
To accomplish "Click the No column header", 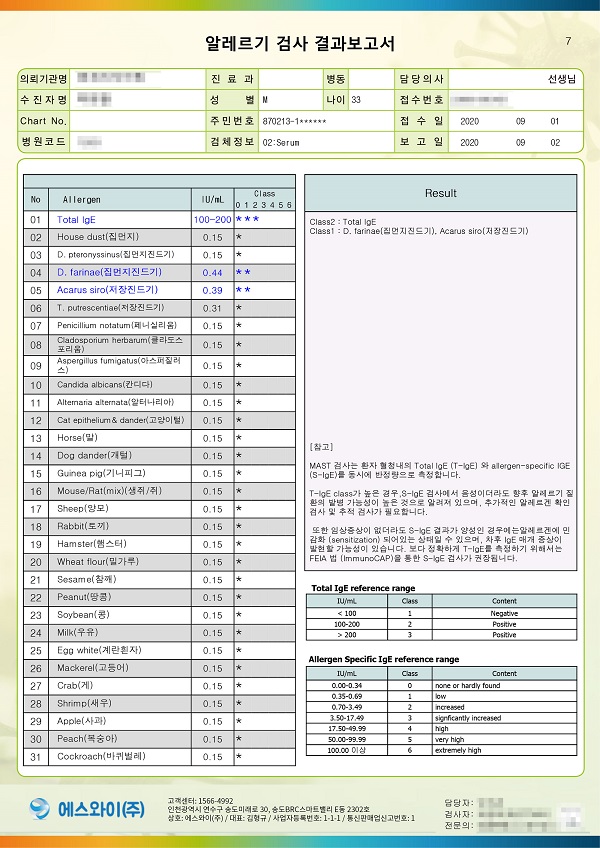I will (x=36, y=200).
